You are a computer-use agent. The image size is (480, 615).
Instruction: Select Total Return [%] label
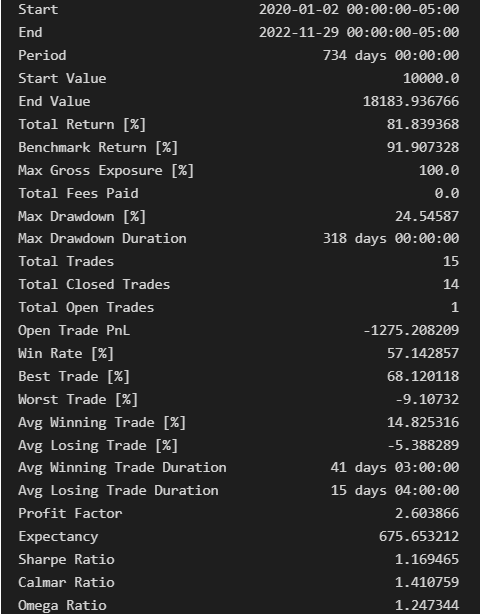pos(82,125)
